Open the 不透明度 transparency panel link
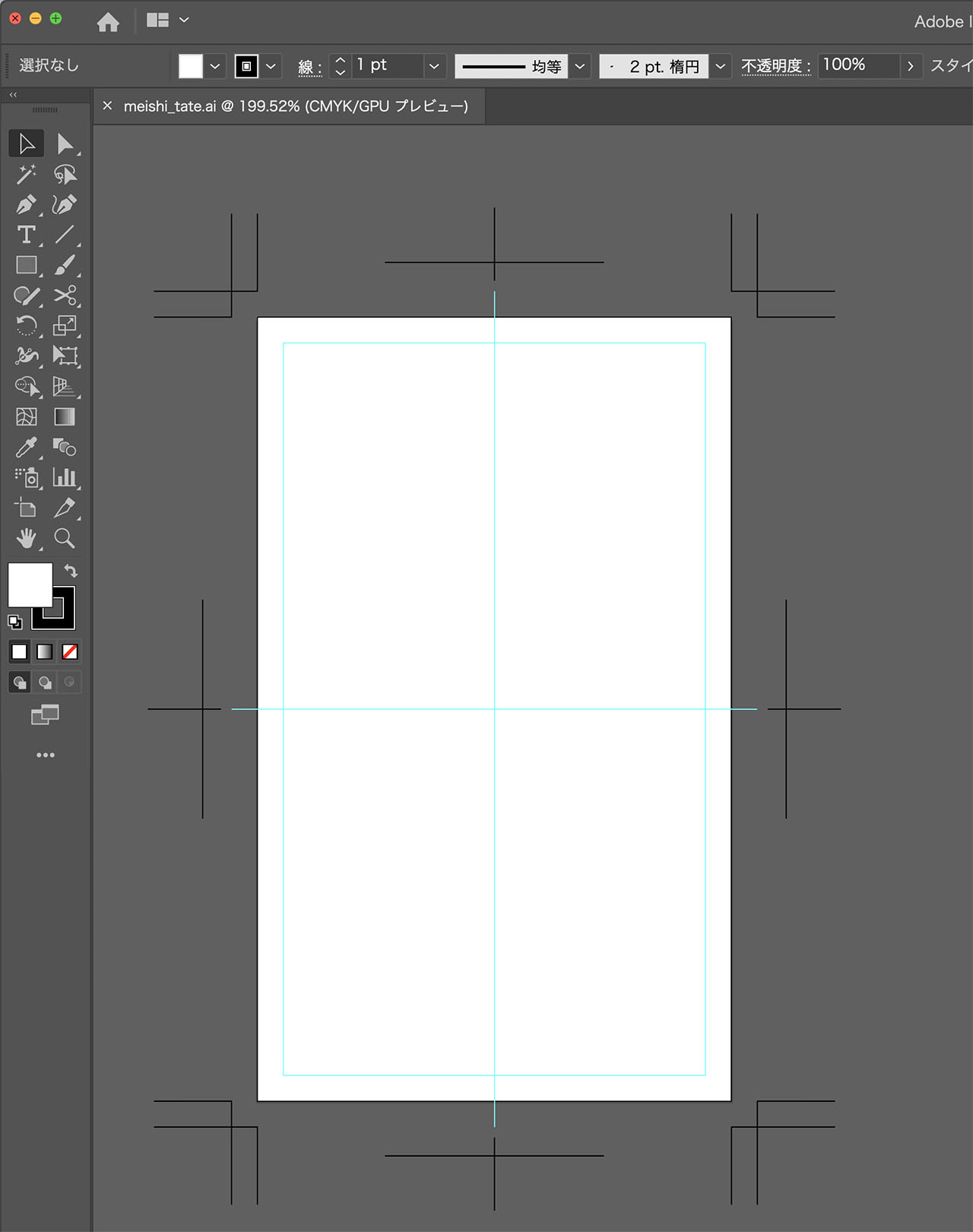 click(x=775, y=66)
